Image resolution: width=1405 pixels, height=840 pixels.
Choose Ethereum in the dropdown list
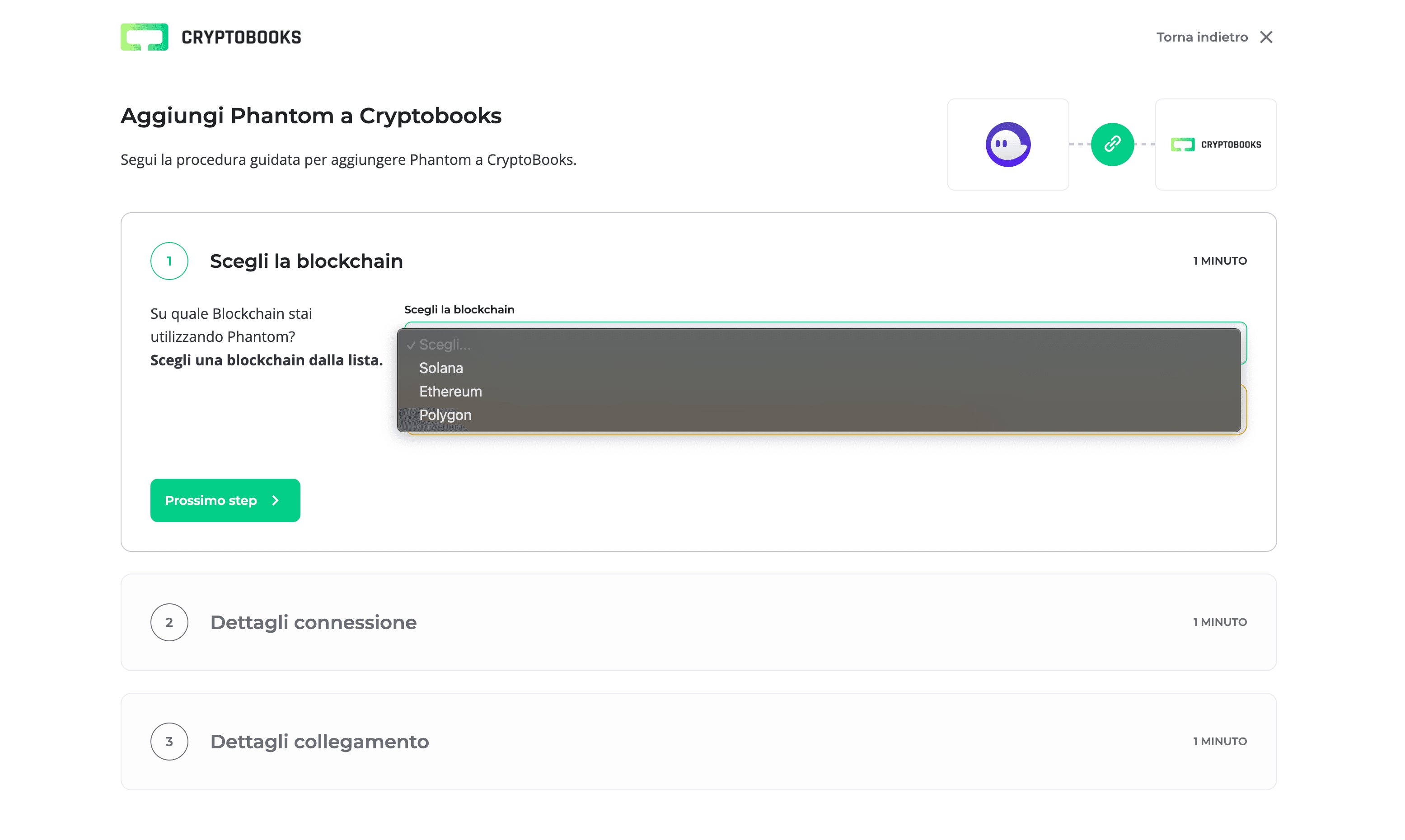click(x=450, y=391)
